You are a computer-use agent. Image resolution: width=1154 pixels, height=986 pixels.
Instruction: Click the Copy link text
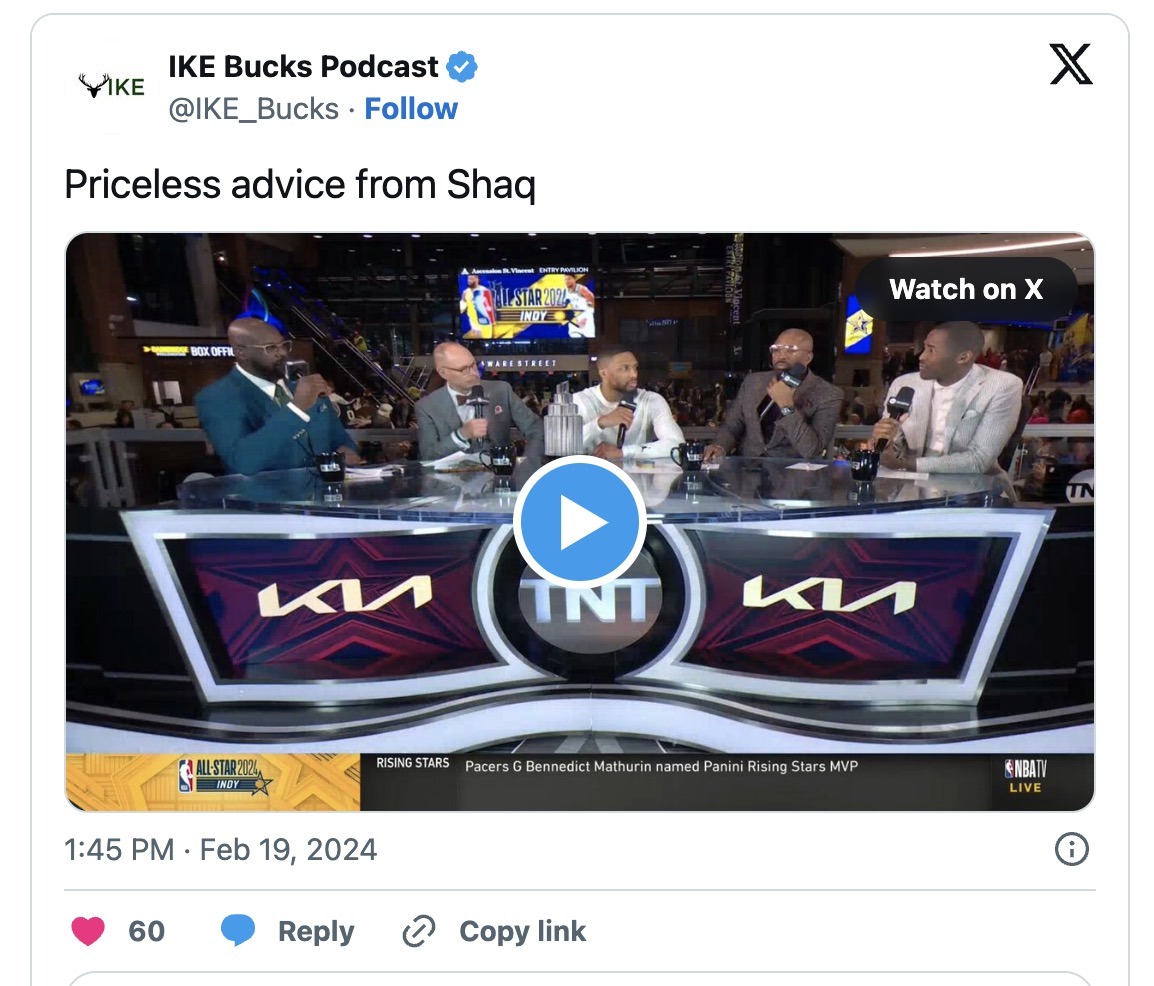[x=523, y=932]
